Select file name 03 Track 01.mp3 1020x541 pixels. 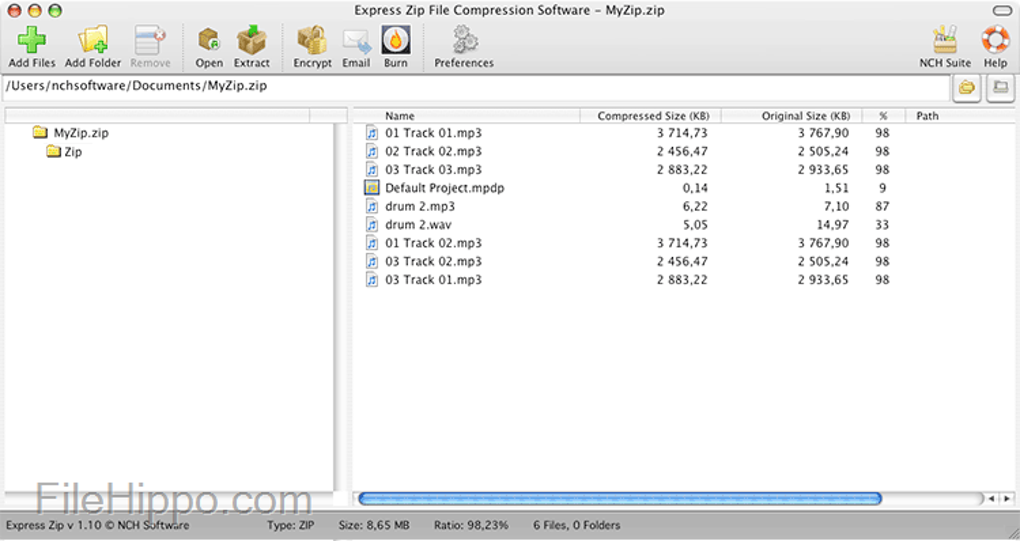coord(433,280)
